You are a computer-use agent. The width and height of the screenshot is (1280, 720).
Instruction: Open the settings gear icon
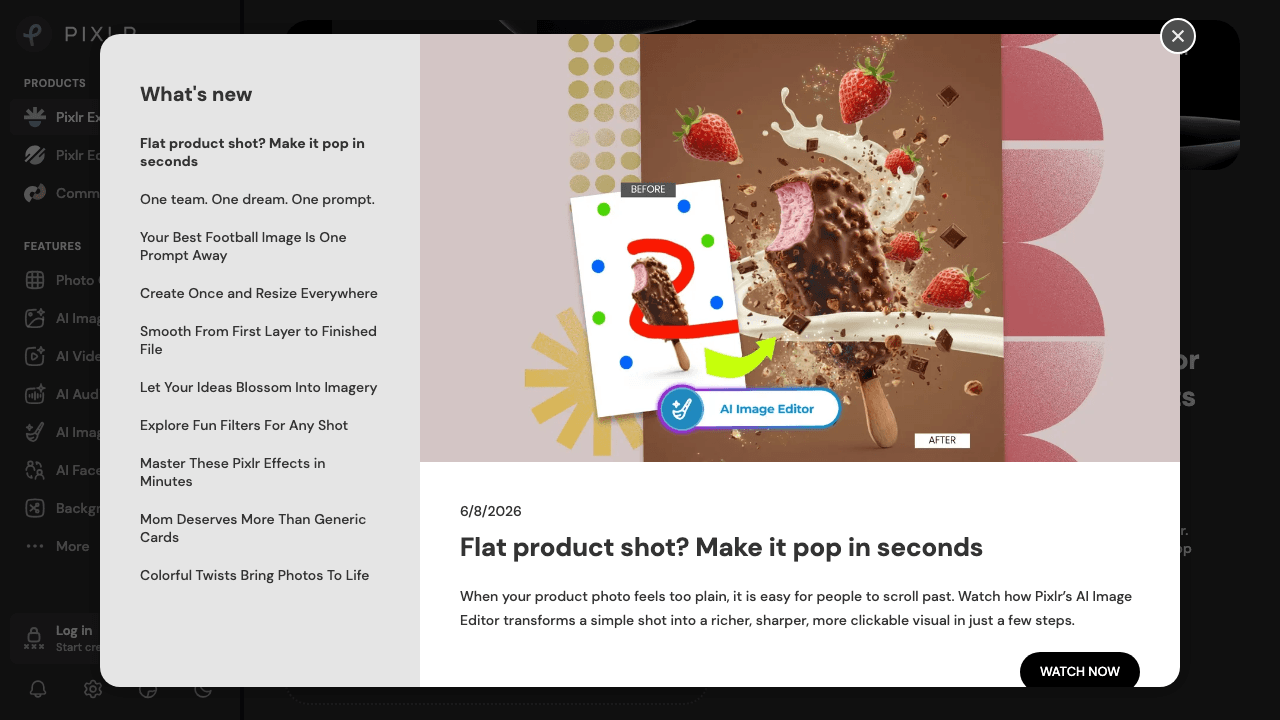click(93, 689)
